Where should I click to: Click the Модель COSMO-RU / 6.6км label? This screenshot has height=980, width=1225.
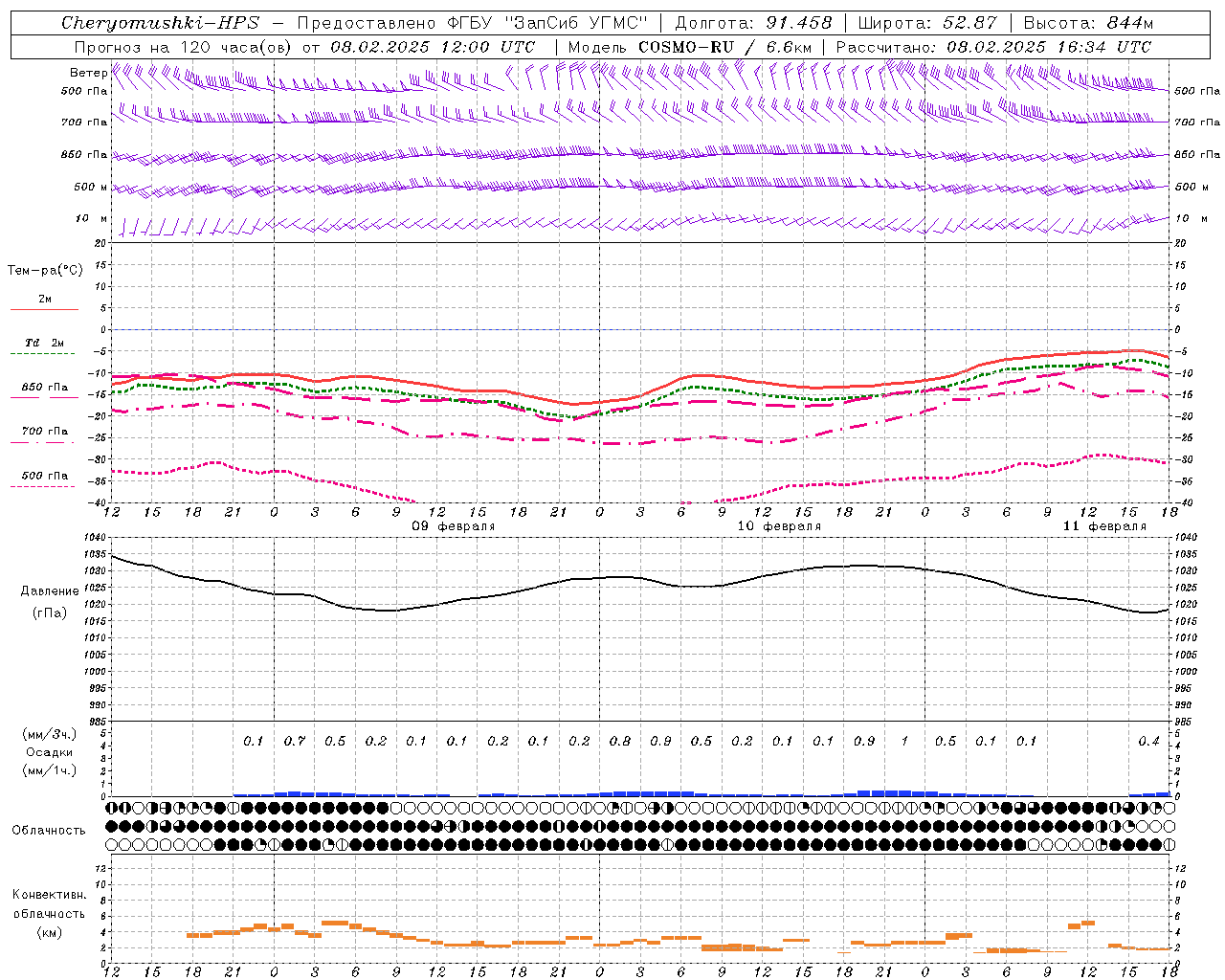(x=690, y=47)
